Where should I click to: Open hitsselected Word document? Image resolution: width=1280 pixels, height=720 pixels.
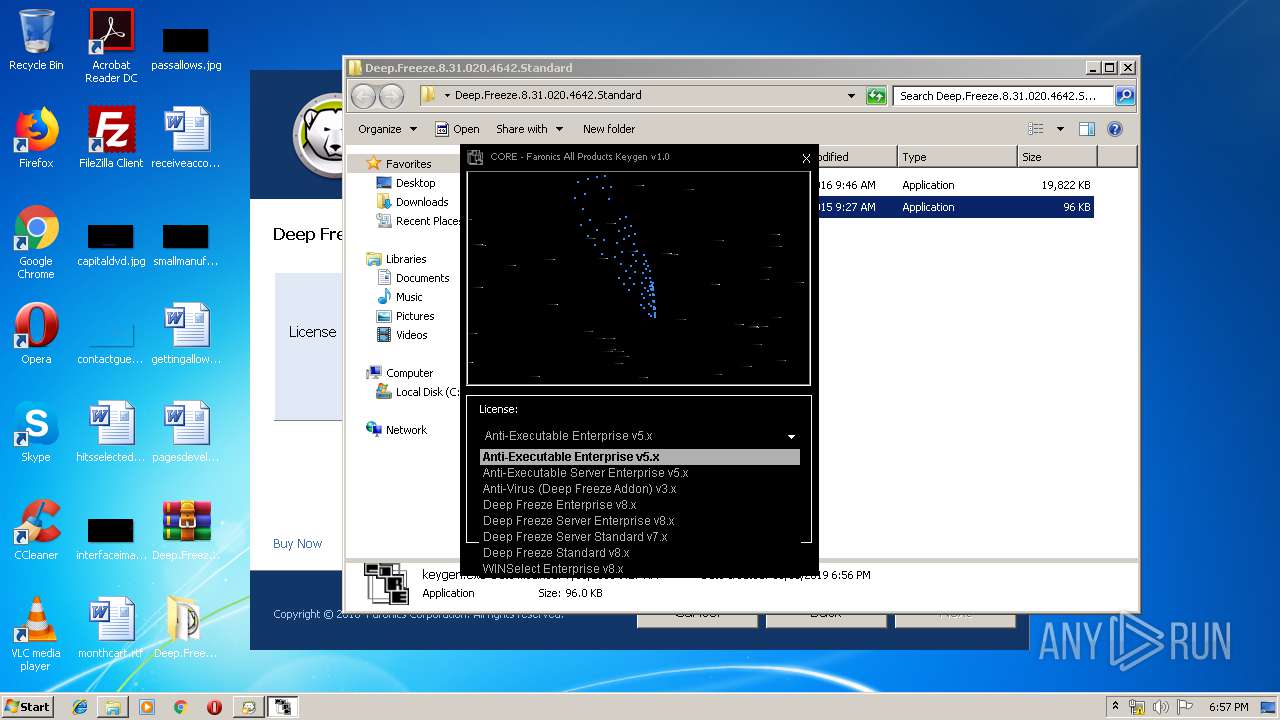111,432
